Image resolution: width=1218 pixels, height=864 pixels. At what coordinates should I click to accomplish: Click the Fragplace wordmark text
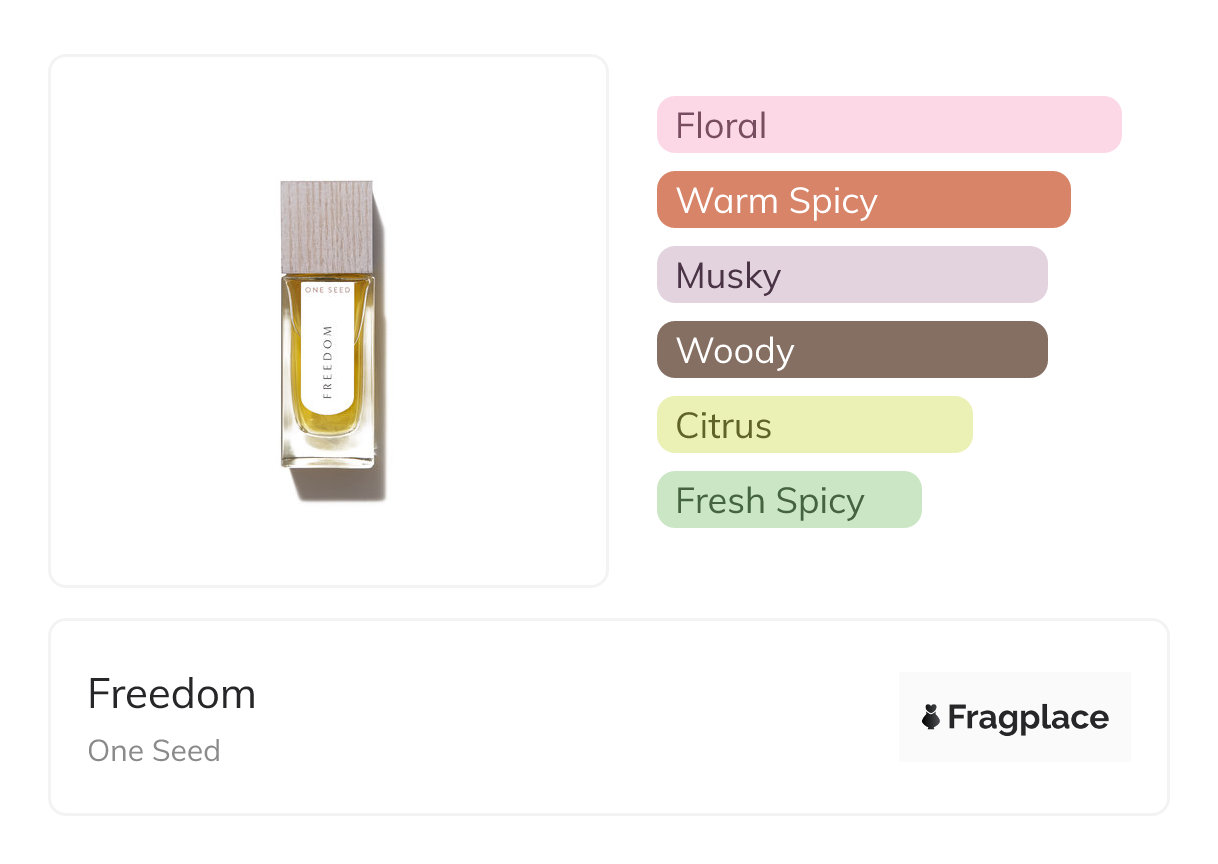1028,717
